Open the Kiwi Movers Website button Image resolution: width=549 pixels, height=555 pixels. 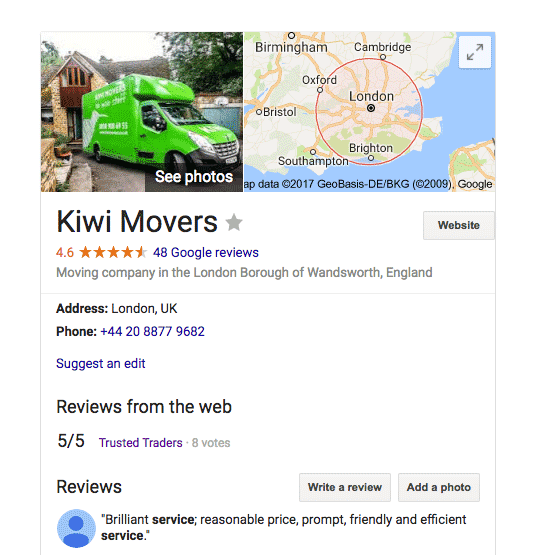458,225
